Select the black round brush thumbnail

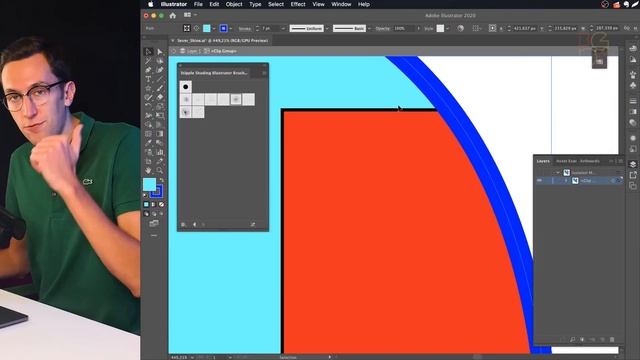pos(185,87)
